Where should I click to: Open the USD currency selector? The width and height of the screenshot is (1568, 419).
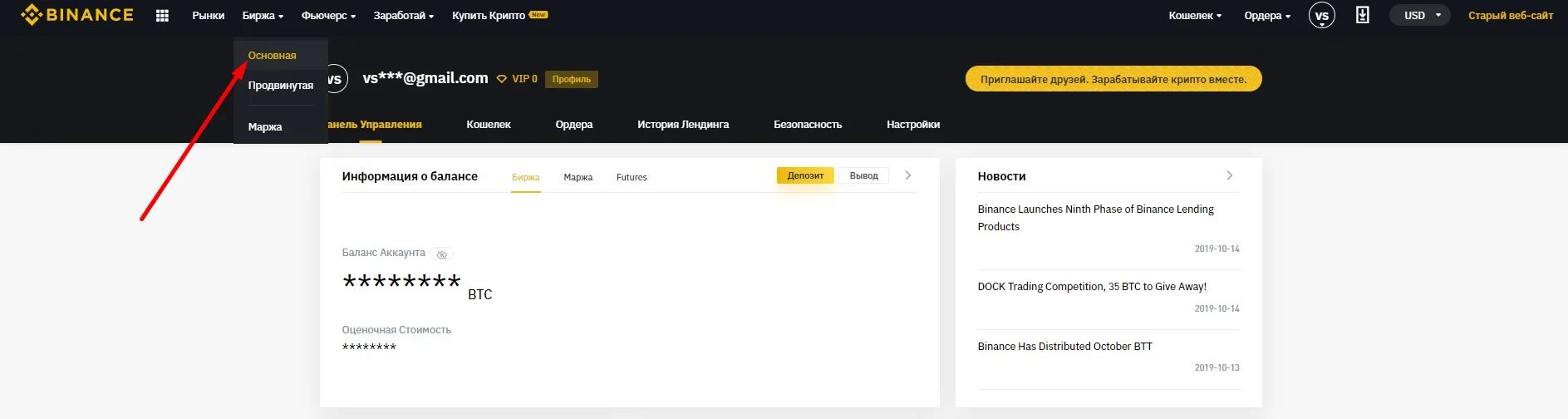1419,15
